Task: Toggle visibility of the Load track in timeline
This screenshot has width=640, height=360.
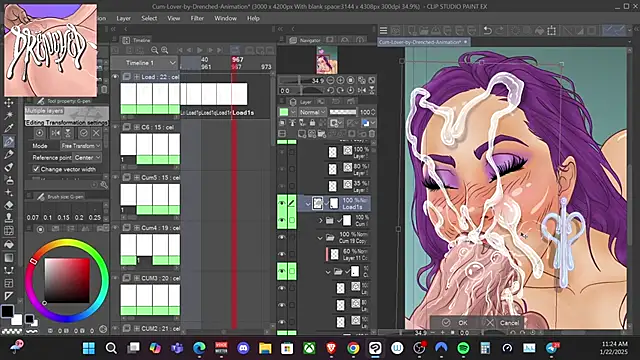Action: click(x=115, y=77)
